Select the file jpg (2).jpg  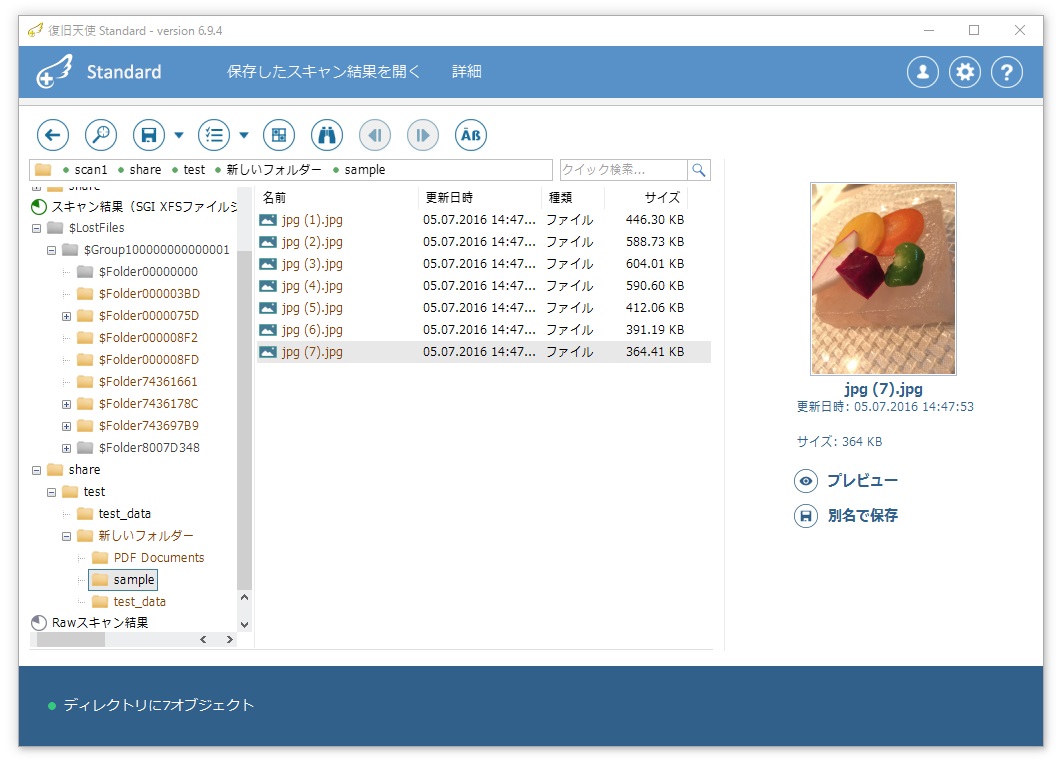tap(484, 242)
